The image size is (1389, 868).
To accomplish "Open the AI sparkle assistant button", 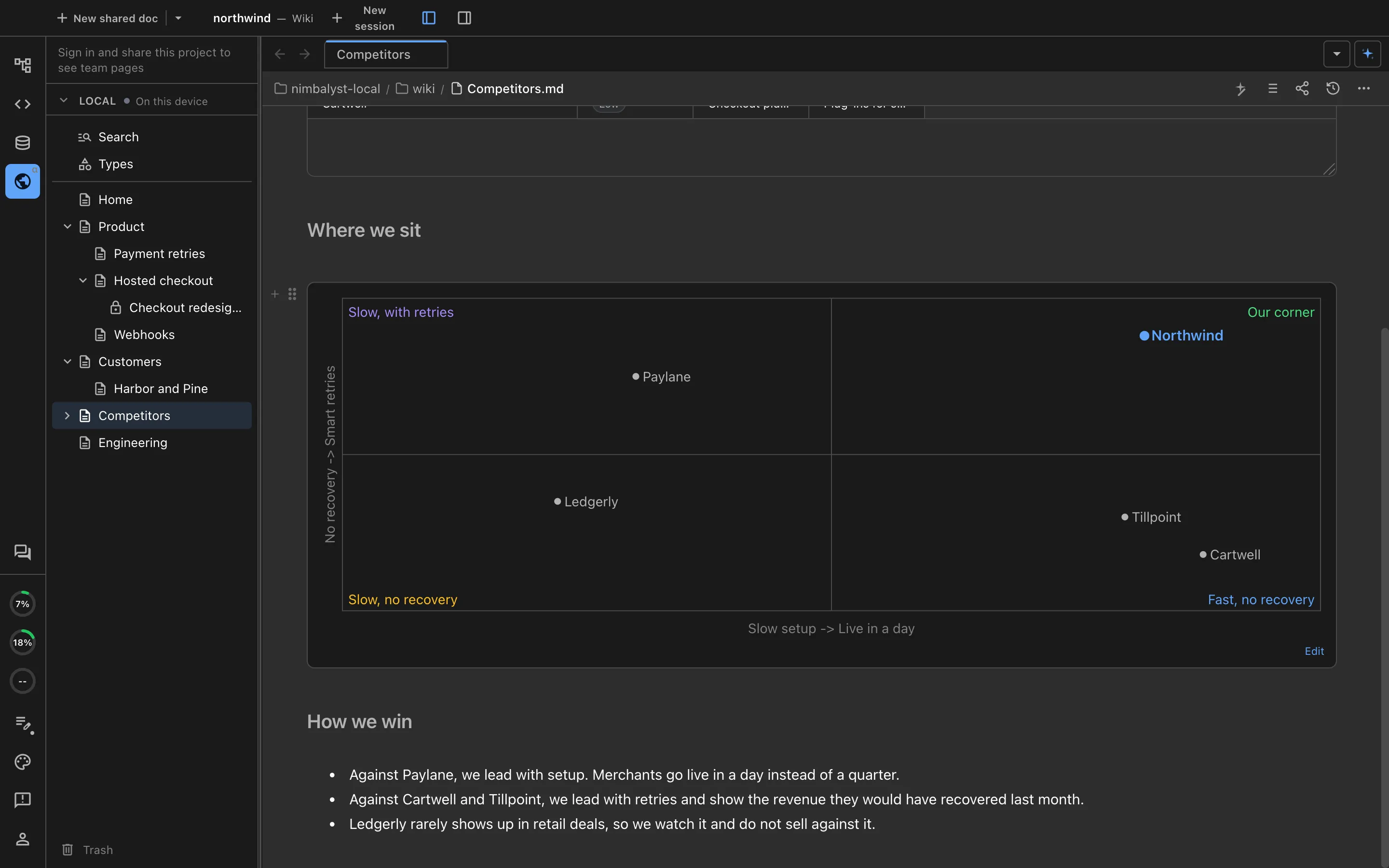I will [1368, 54].
